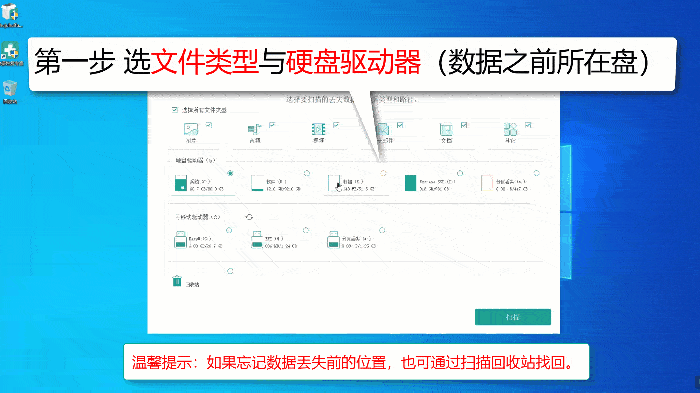
Task: Click the system drive C icon
Action: [181, 183]
